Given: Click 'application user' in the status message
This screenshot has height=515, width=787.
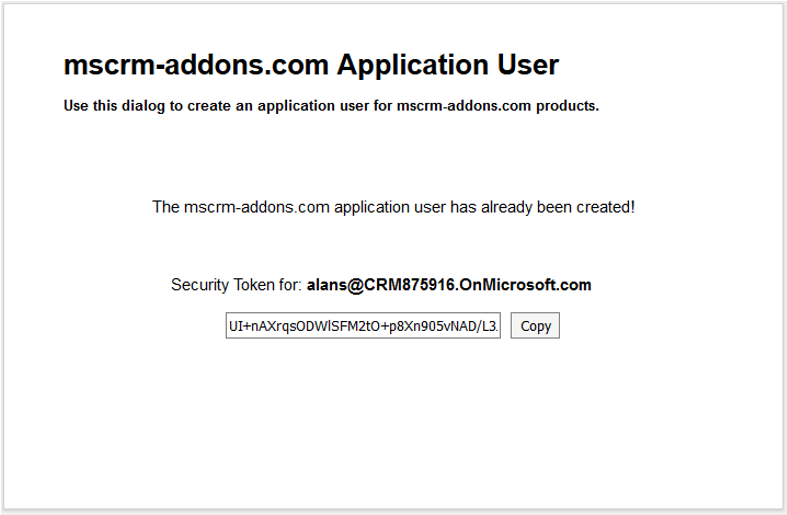Looking at the screenshot, I should [x=389, y=207].
